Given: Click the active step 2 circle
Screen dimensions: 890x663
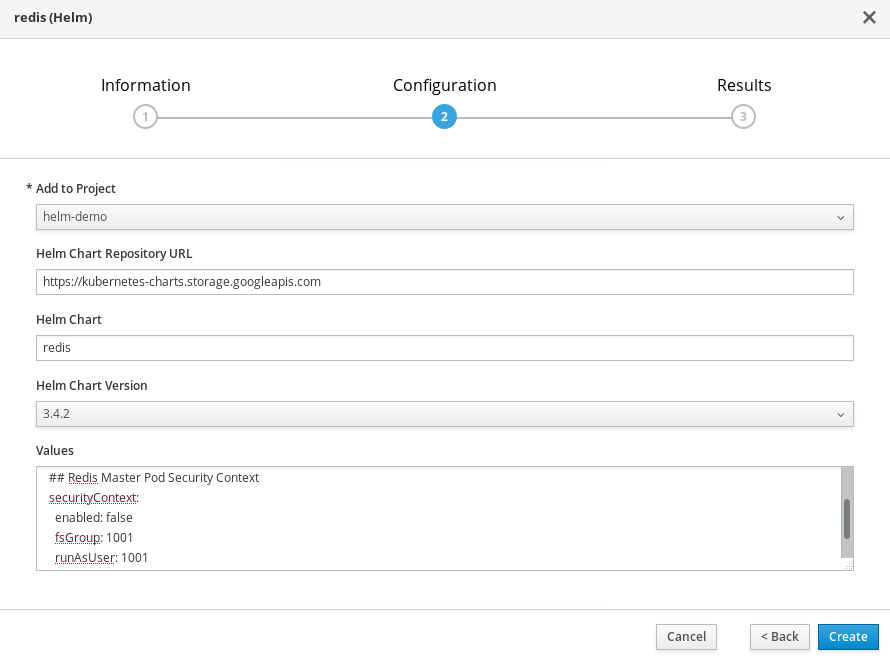Looking at the screenshot, I should coord(444,117).
